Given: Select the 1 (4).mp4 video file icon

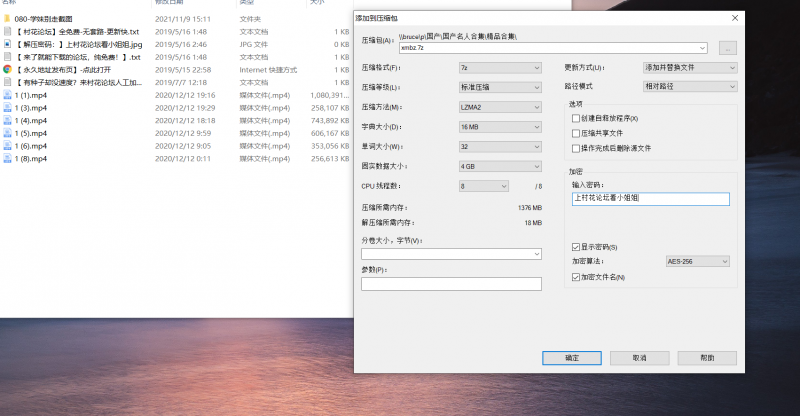Looking at the screenshot, I should (x=7, y=120).
